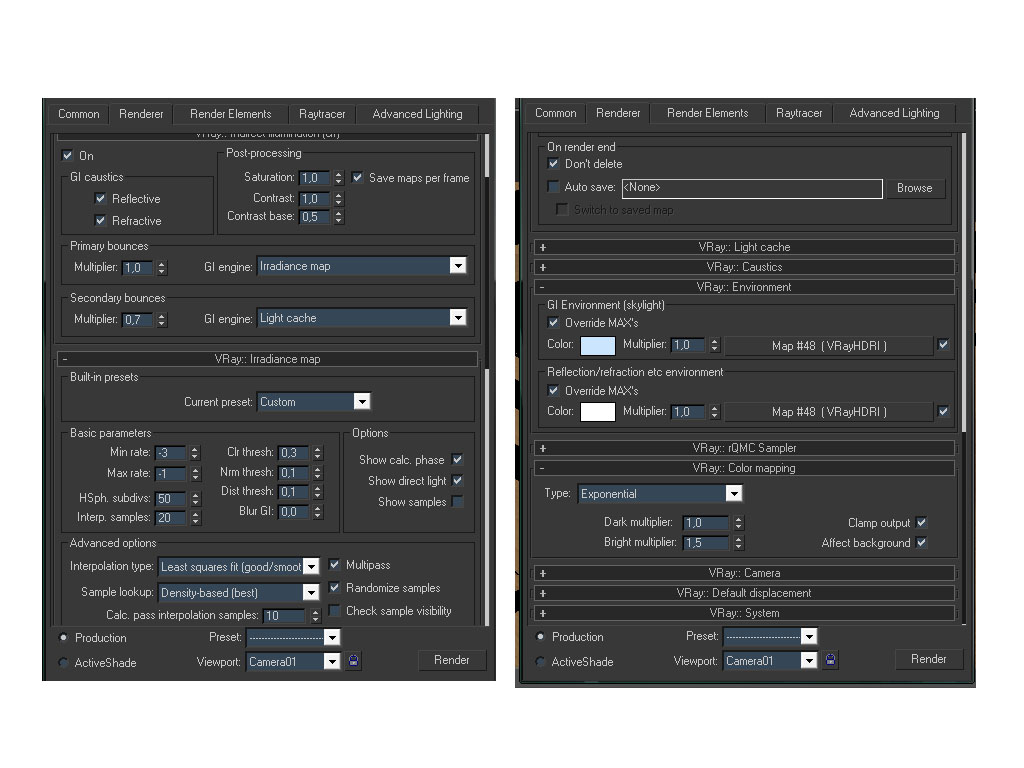Screen dimensions: 1024x768
Task: Open Reflection environment Map #48 VRayHDRI button
Action: (829, 411)
